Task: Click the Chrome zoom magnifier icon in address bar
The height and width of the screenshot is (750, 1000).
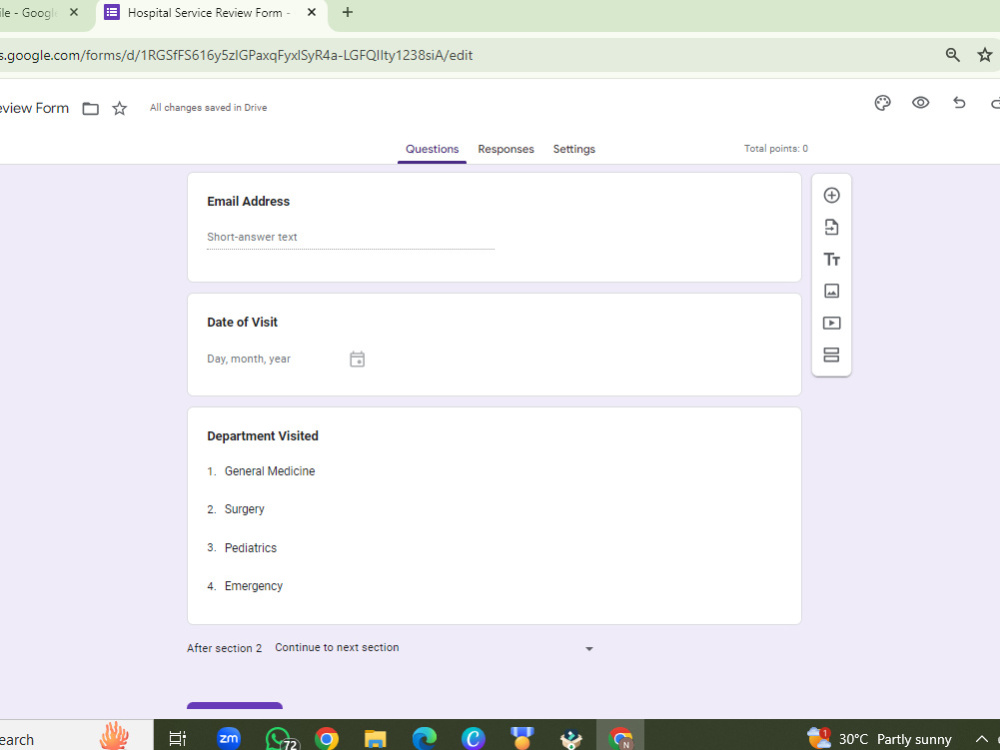Action: coord(952,55)
